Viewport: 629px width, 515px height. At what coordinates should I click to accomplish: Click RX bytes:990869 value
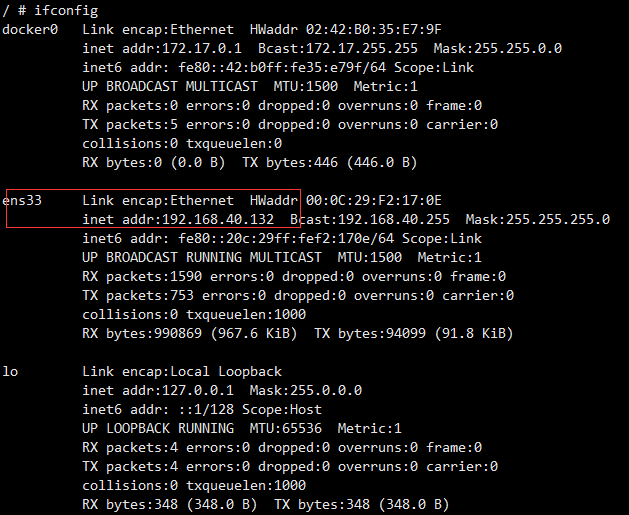point(142,334)
